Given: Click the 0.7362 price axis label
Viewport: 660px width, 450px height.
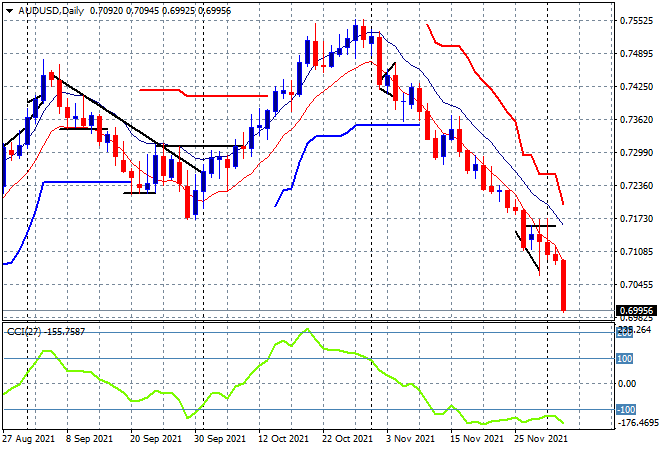Looking at the screenshot, I should coord(631,120).
